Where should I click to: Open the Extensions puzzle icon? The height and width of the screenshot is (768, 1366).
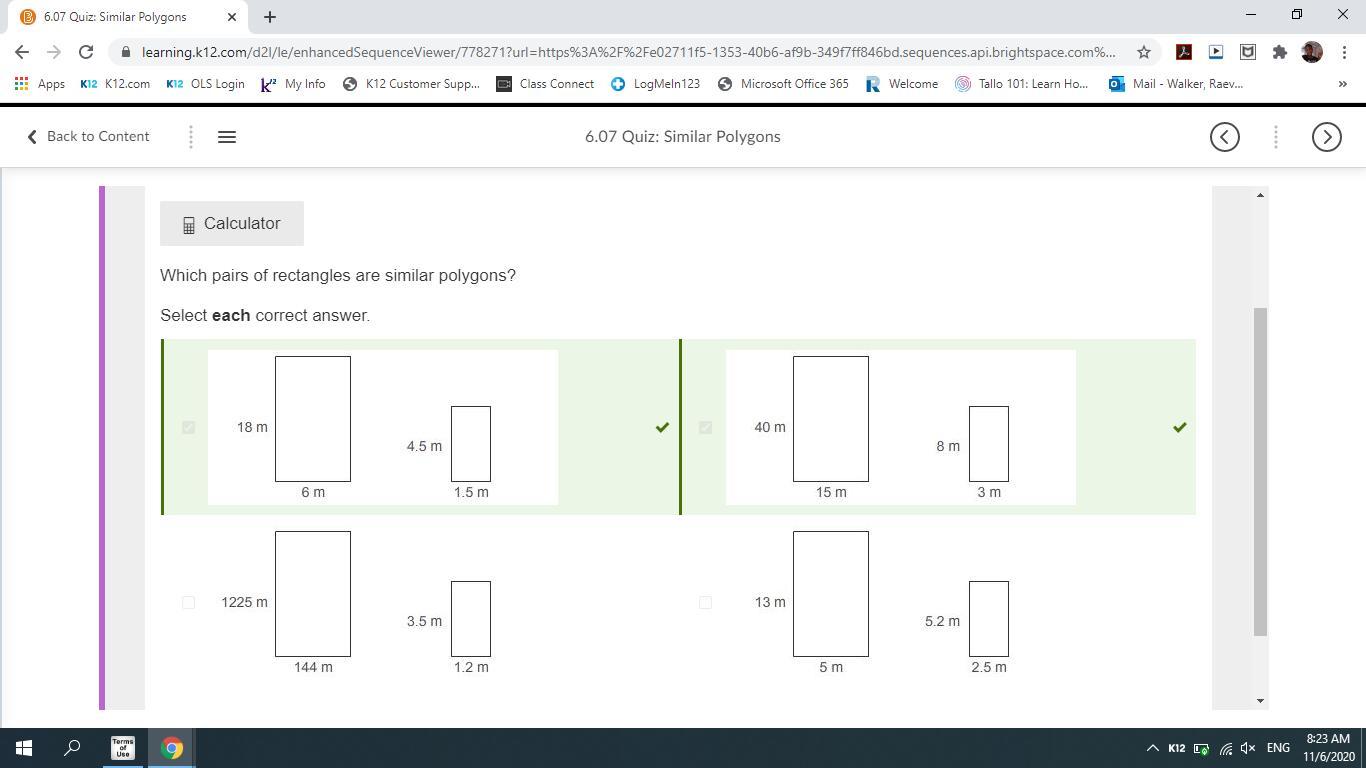click(1280, 52)
